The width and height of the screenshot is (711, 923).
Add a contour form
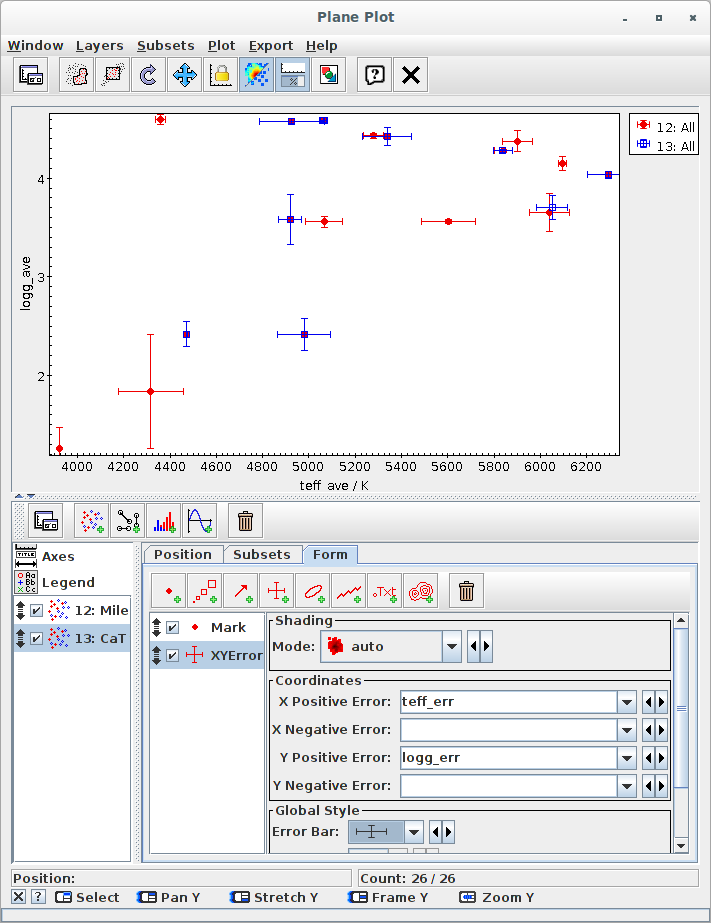[421, 591]
